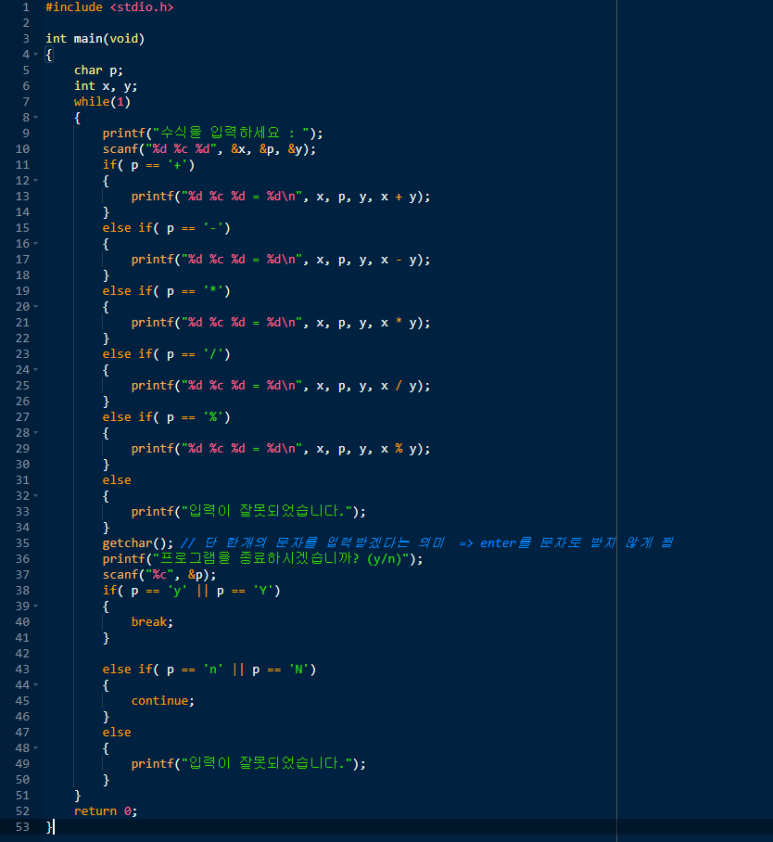
Task: Click the 'int x, y;' declaration
Action: pyautogui.click(x=106, y=86)
